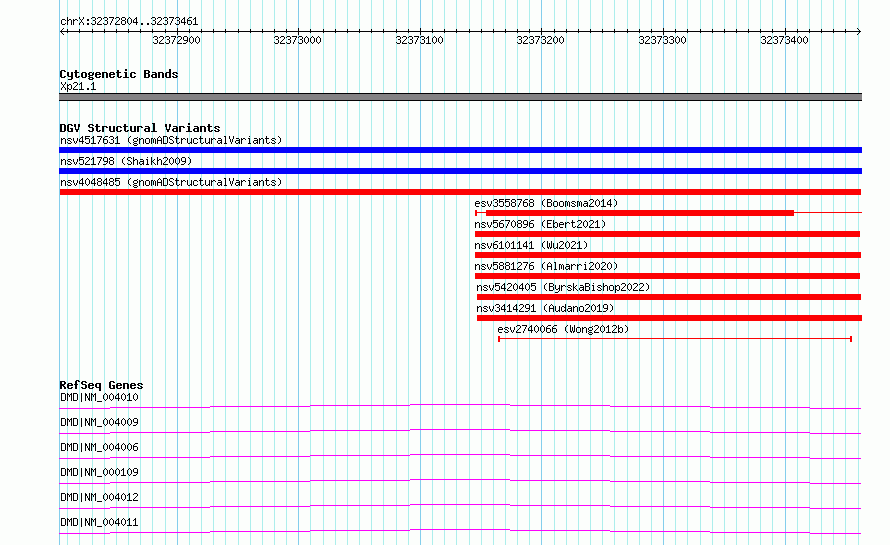Click the RefSeq Genes track heading
This screenshot has height=545, width=890.
tap(101, 385)
